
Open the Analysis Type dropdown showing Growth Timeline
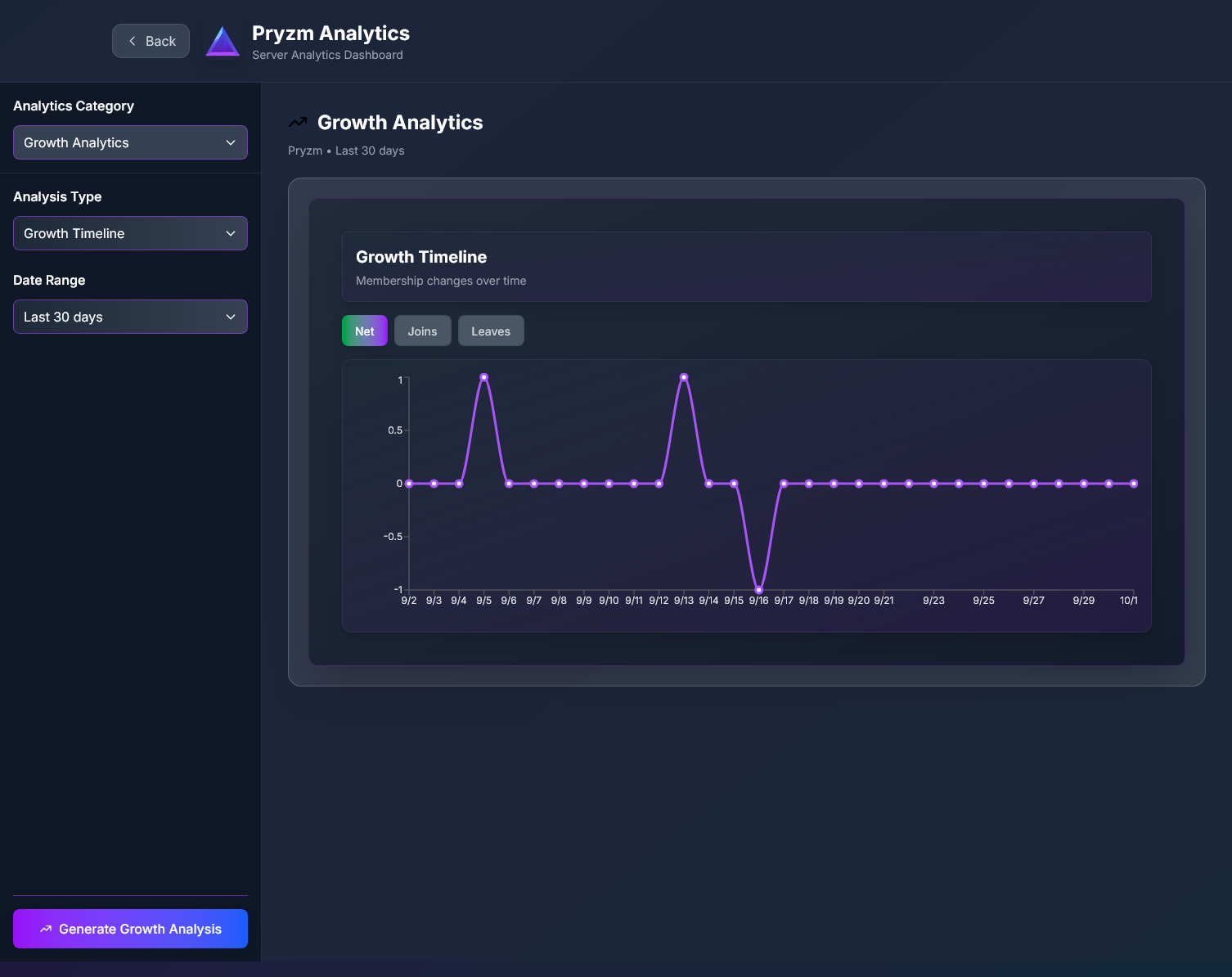click(x=130, y=233)
